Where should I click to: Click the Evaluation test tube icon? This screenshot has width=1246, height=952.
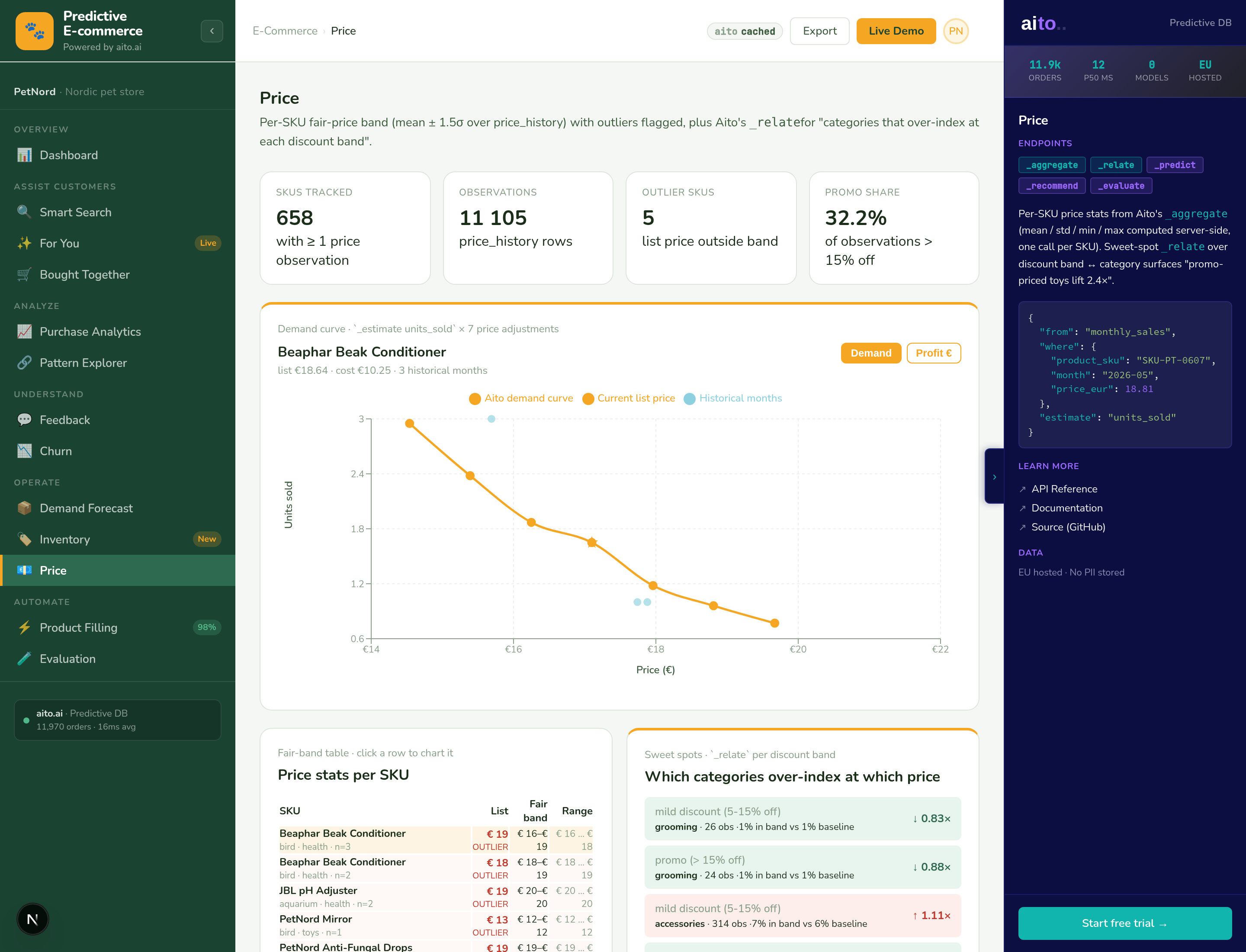(24, 659)
